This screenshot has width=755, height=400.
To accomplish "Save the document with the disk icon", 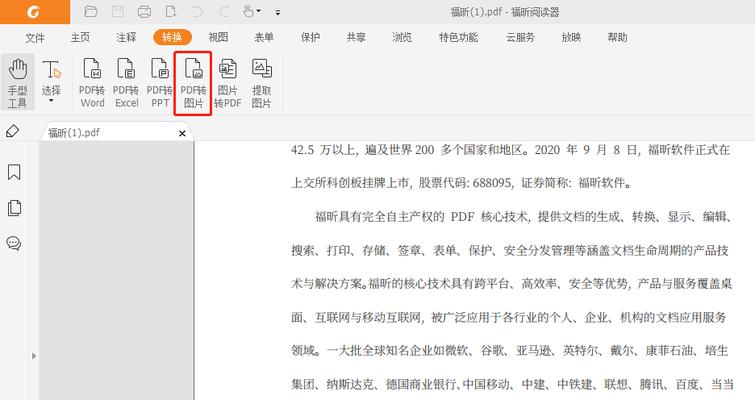I will click(x=117, y=12).
